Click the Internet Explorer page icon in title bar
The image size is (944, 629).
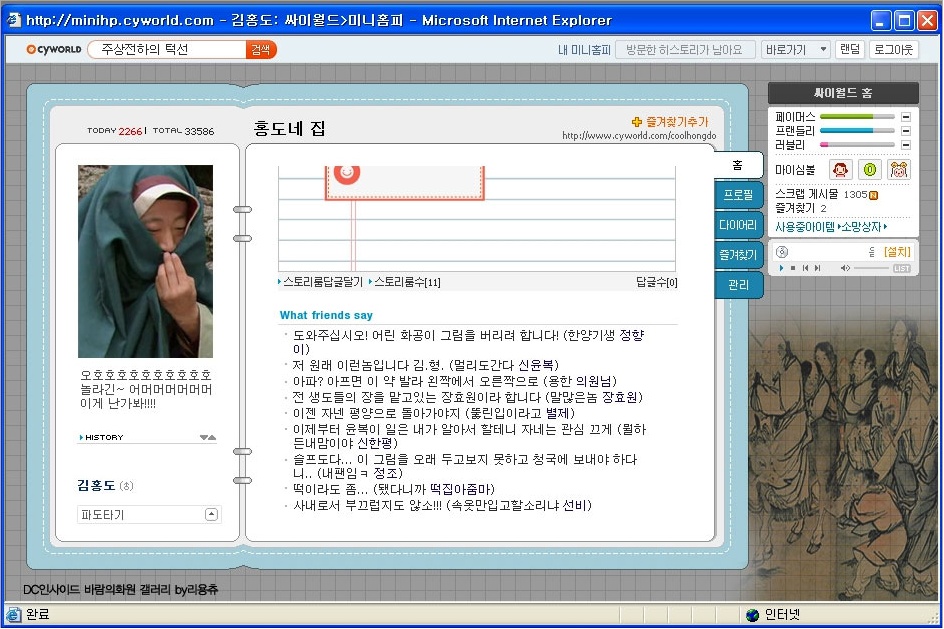14,20
